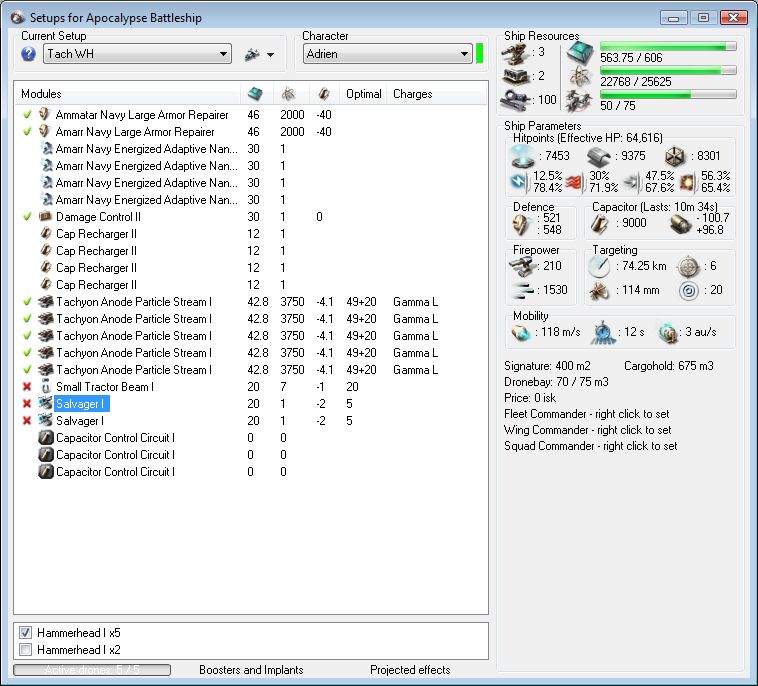Toggle Damage Control II active state
The height and width of the screenshot is (686, 758).
(27, 217)
